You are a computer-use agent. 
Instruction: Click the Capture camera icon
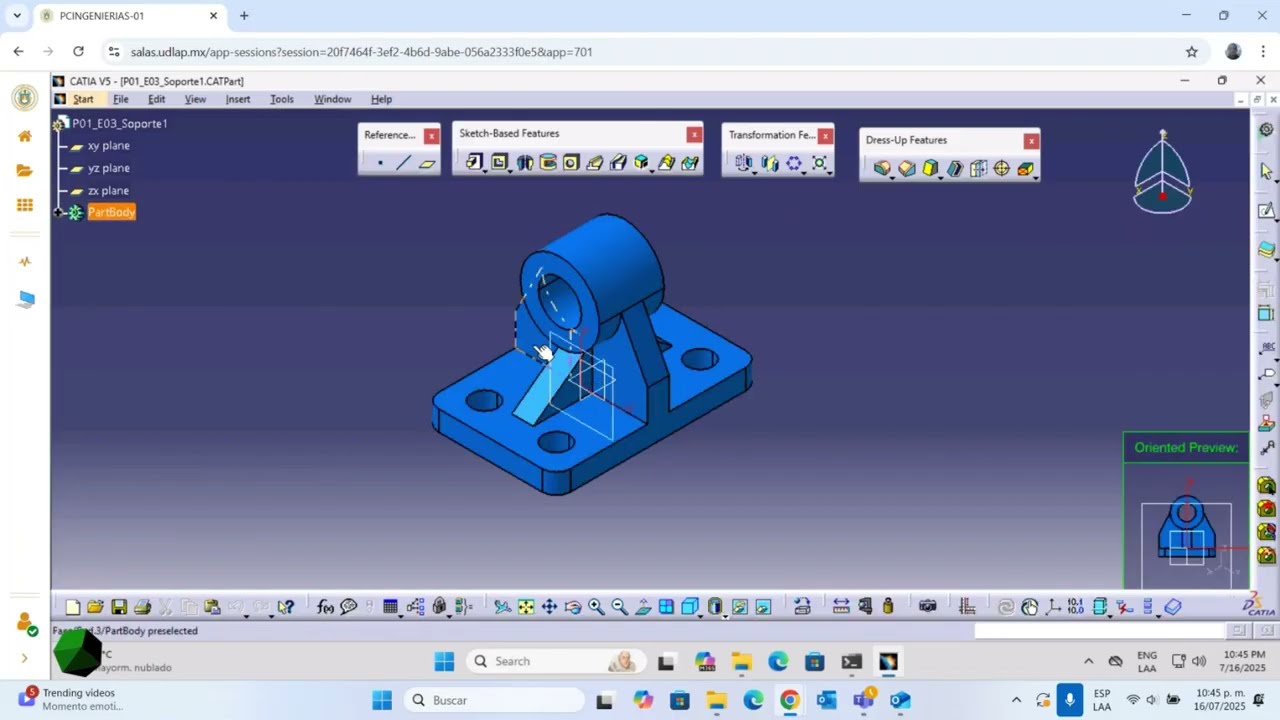[927, 607]
